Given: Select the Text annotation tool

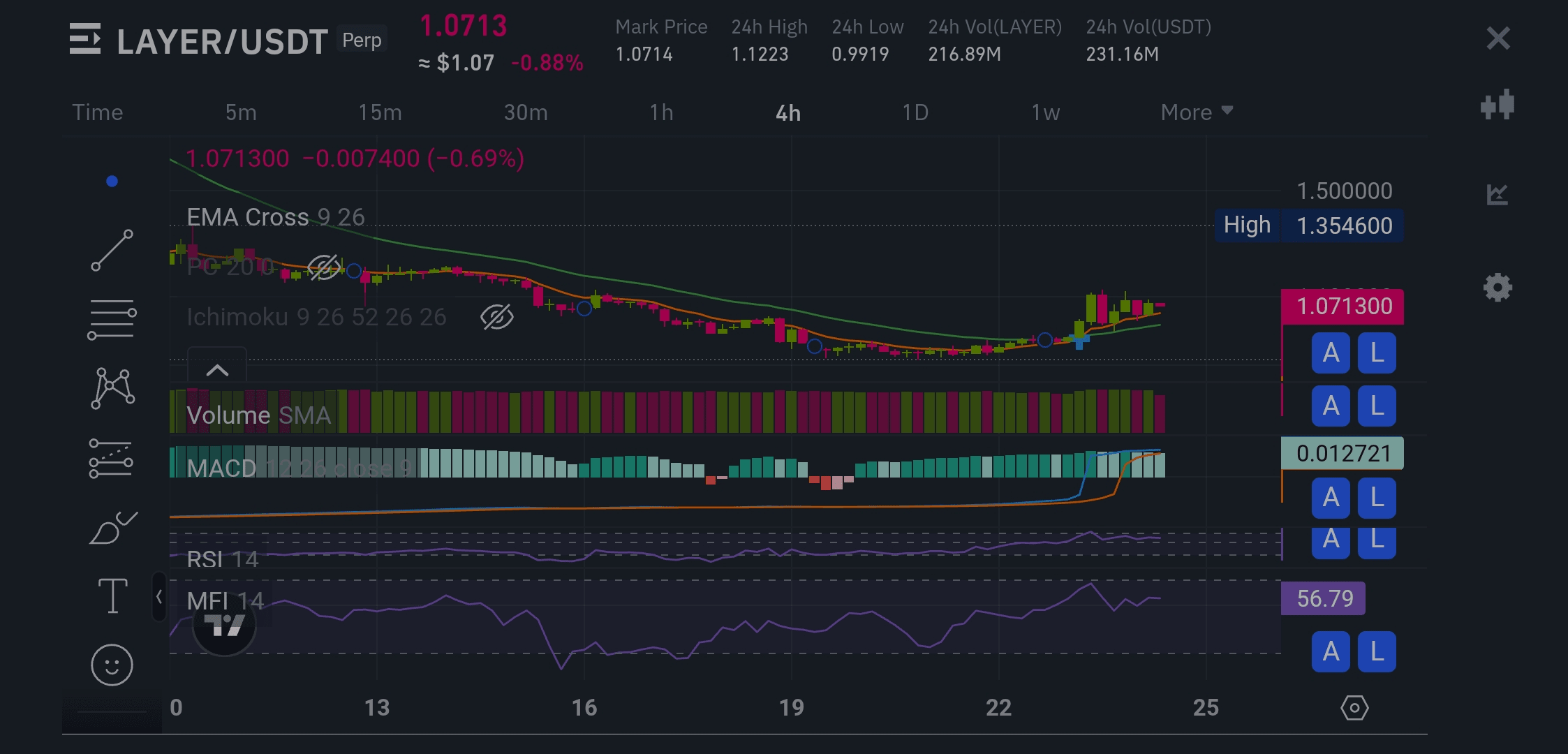Looking at the screenshot, I should tap(112, 596).
